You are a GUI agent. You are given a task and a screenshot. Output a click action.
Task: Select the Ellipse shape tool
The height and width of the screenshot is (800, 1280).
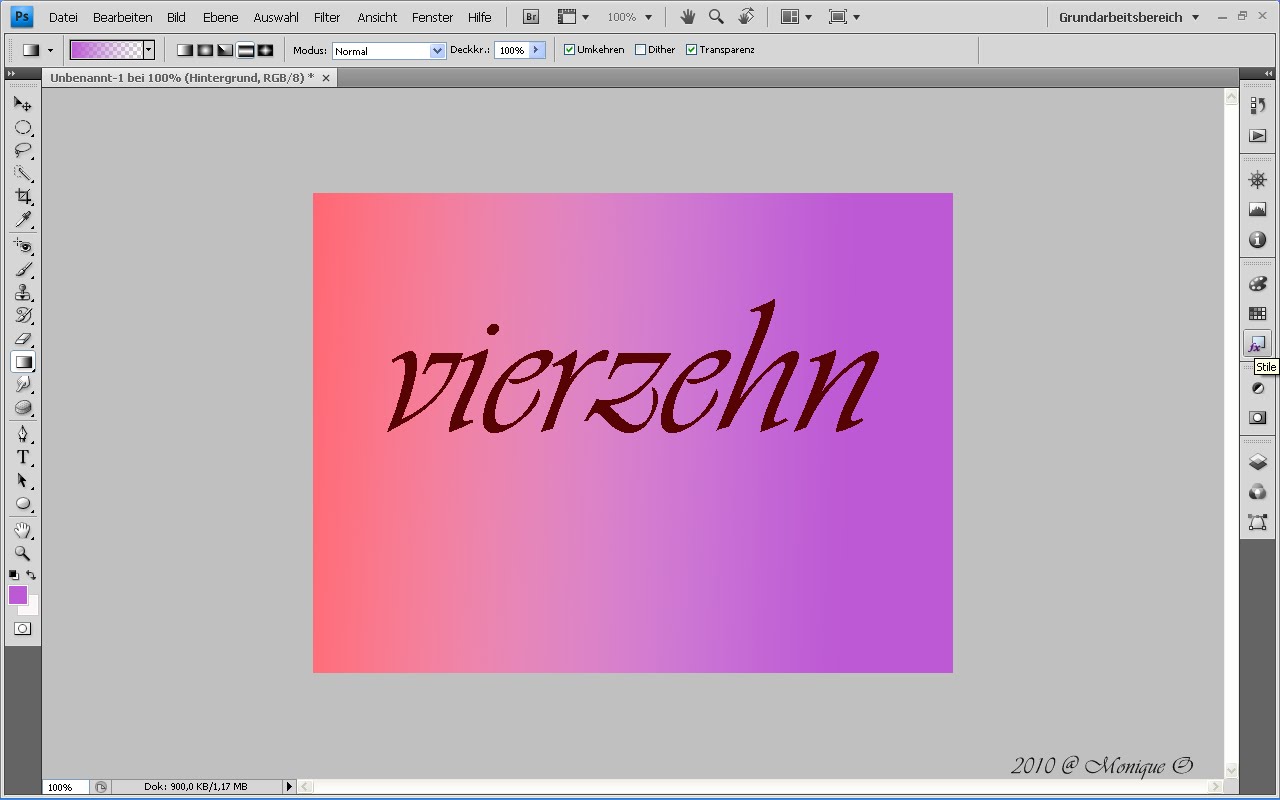pyautogui.click(x=22, y=504)
